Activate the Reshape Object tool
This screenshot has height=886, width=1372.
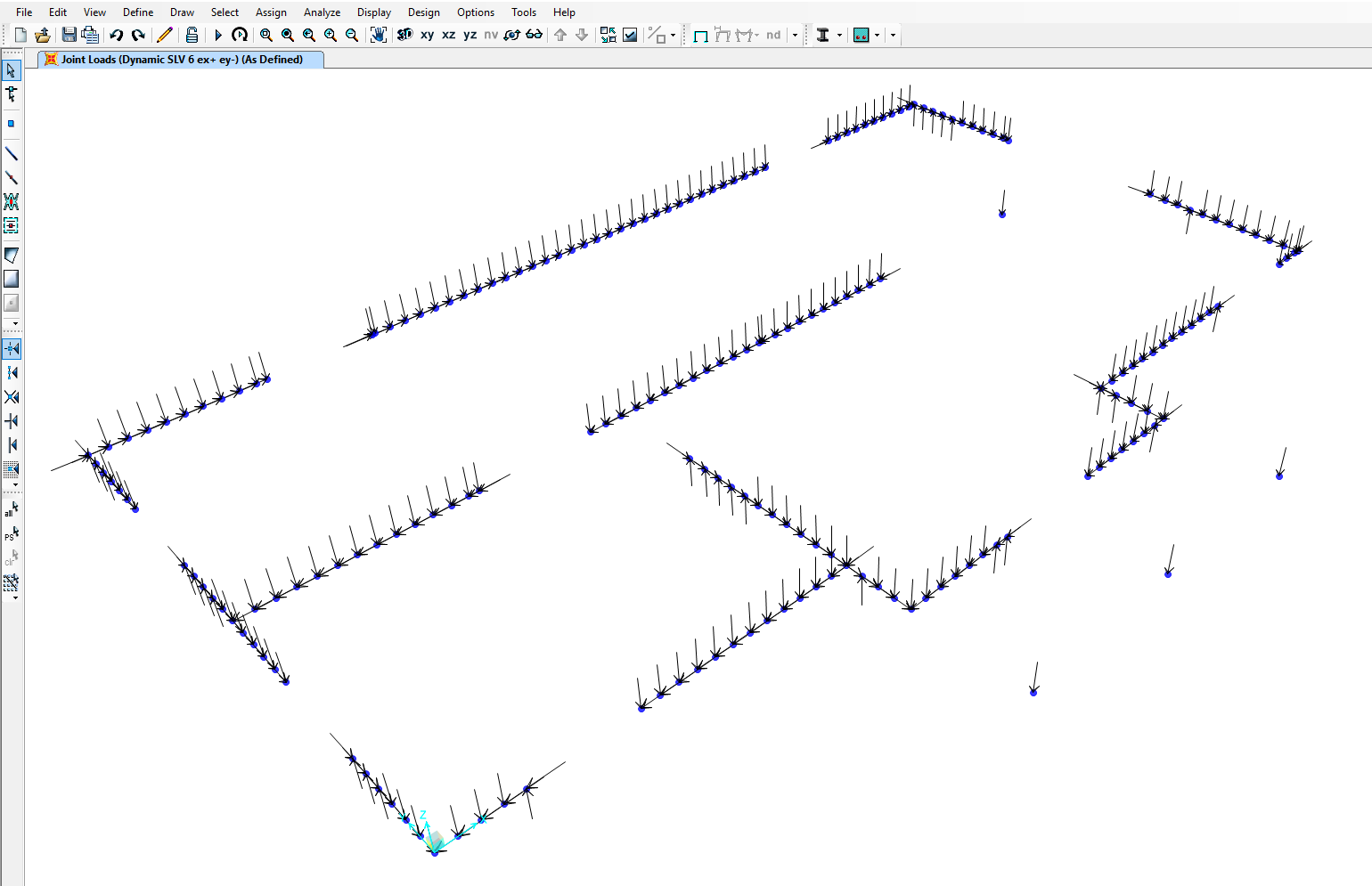point(12,93)
